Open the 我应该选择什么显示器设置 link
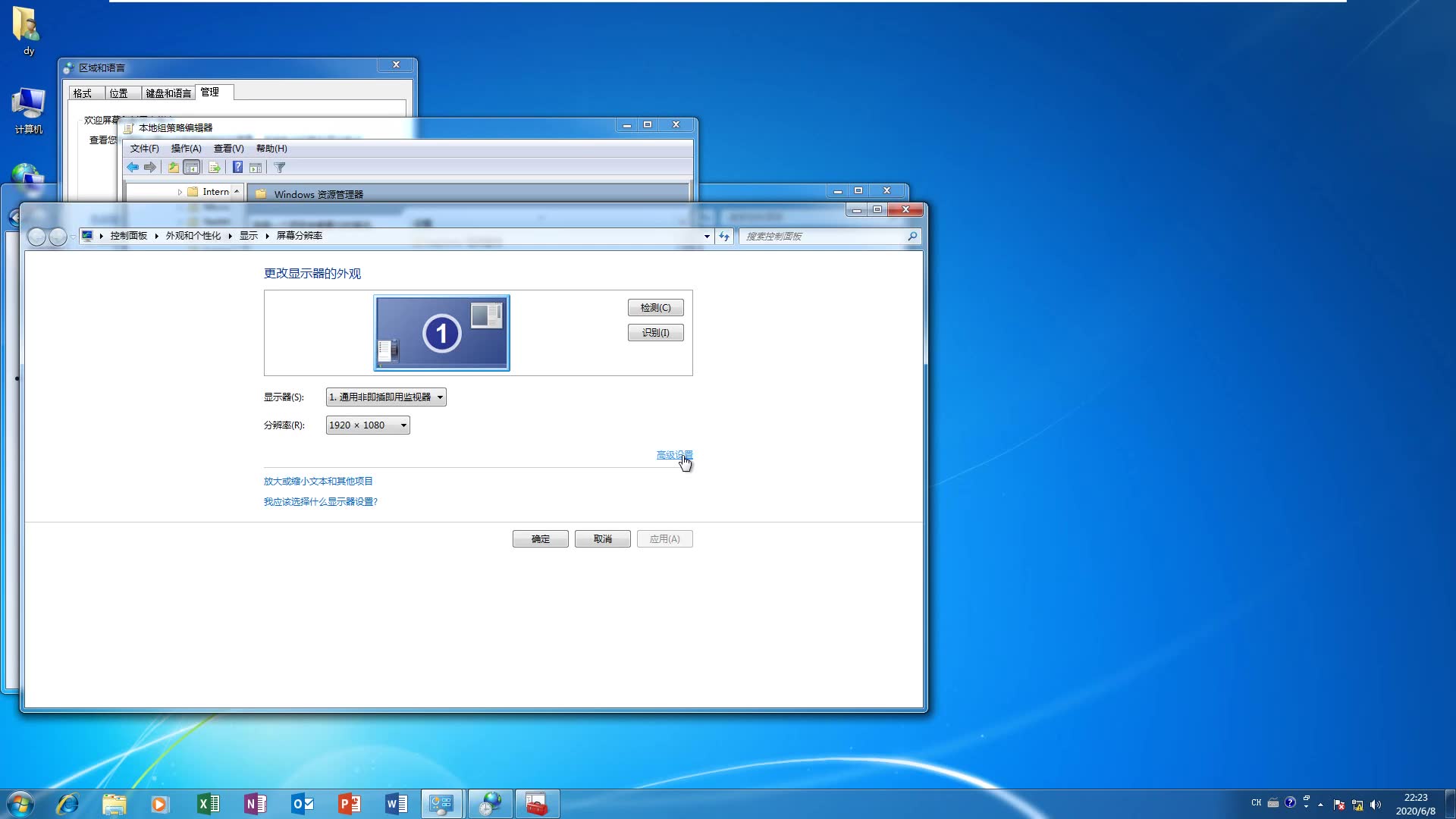This screenshot has width=1456, height=819. tap(321, 502)
